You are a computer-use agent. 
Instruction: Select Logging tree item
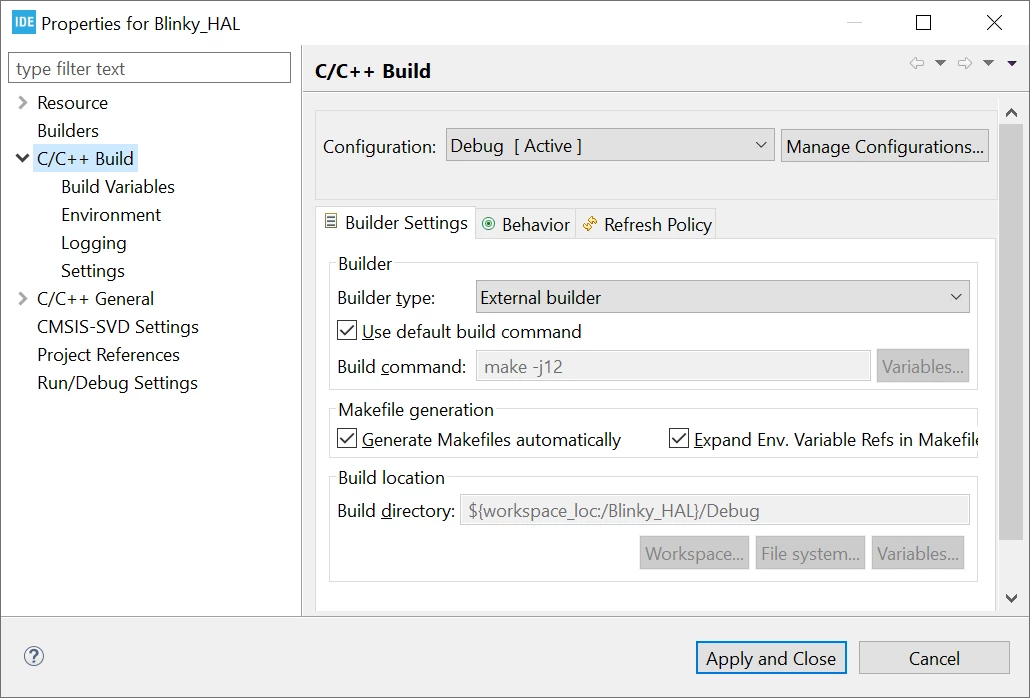click(x=93, y=243)
